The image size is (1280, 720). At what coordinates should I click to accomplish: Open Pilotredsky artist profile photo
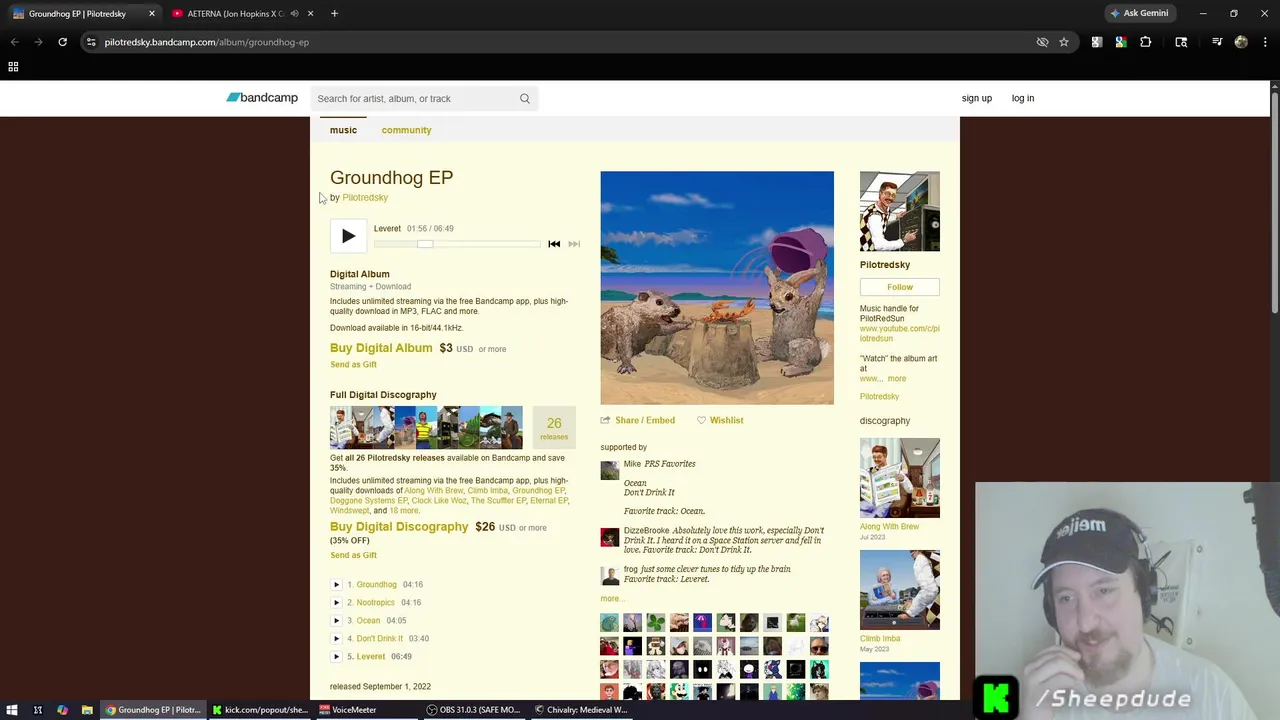pos(900,211)
